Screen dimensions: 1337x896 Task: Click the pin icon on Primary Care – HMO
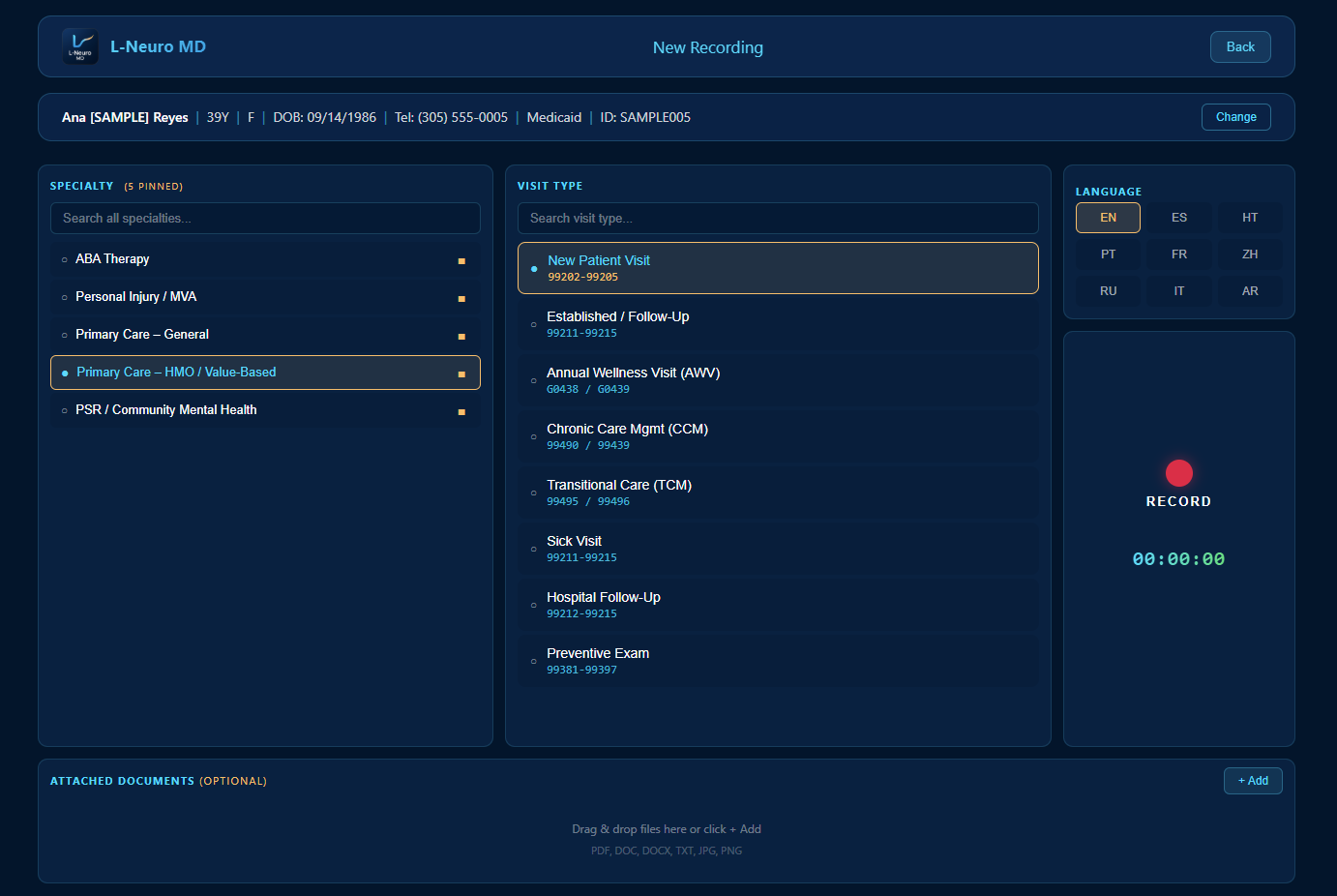462,373
